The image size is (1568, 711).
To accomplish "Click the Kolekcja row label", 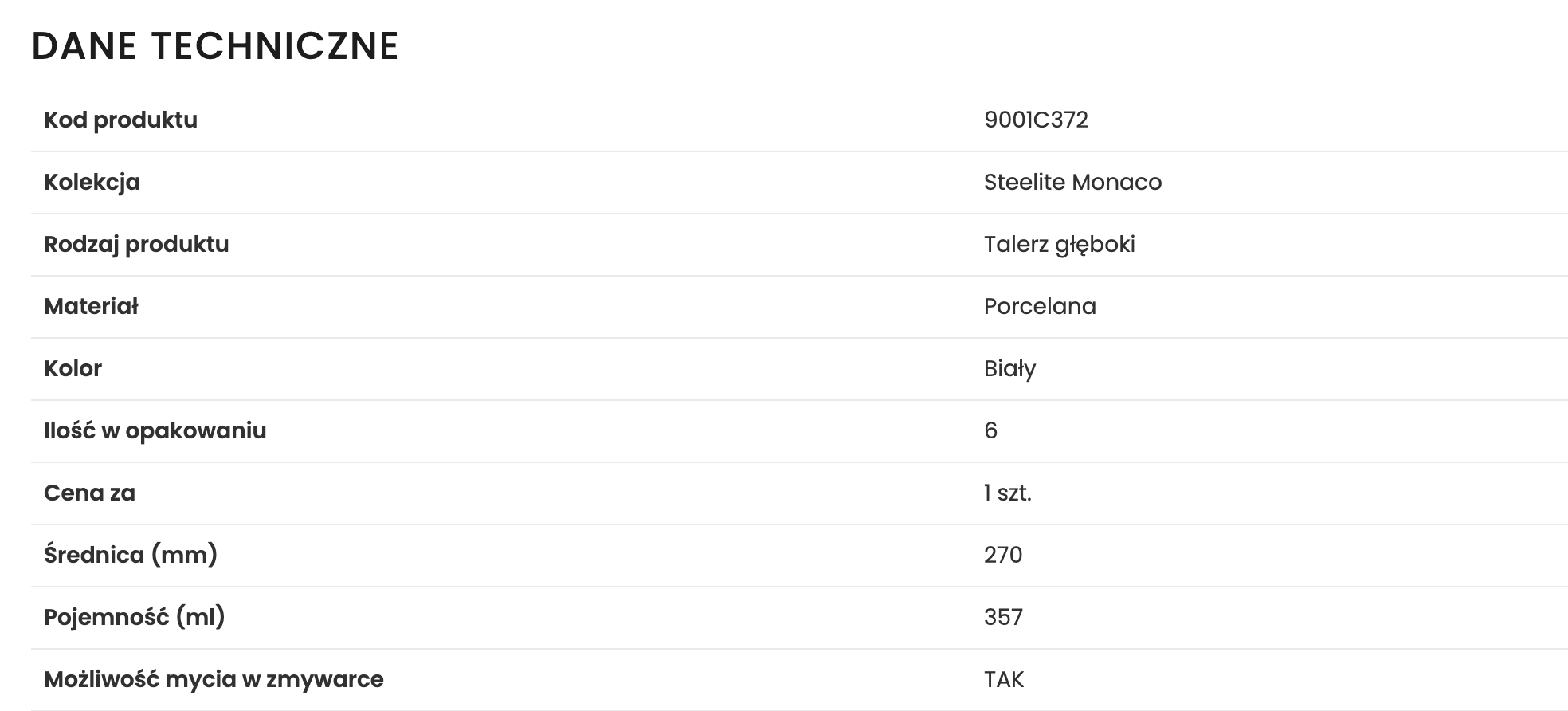I will click(92, 183).
